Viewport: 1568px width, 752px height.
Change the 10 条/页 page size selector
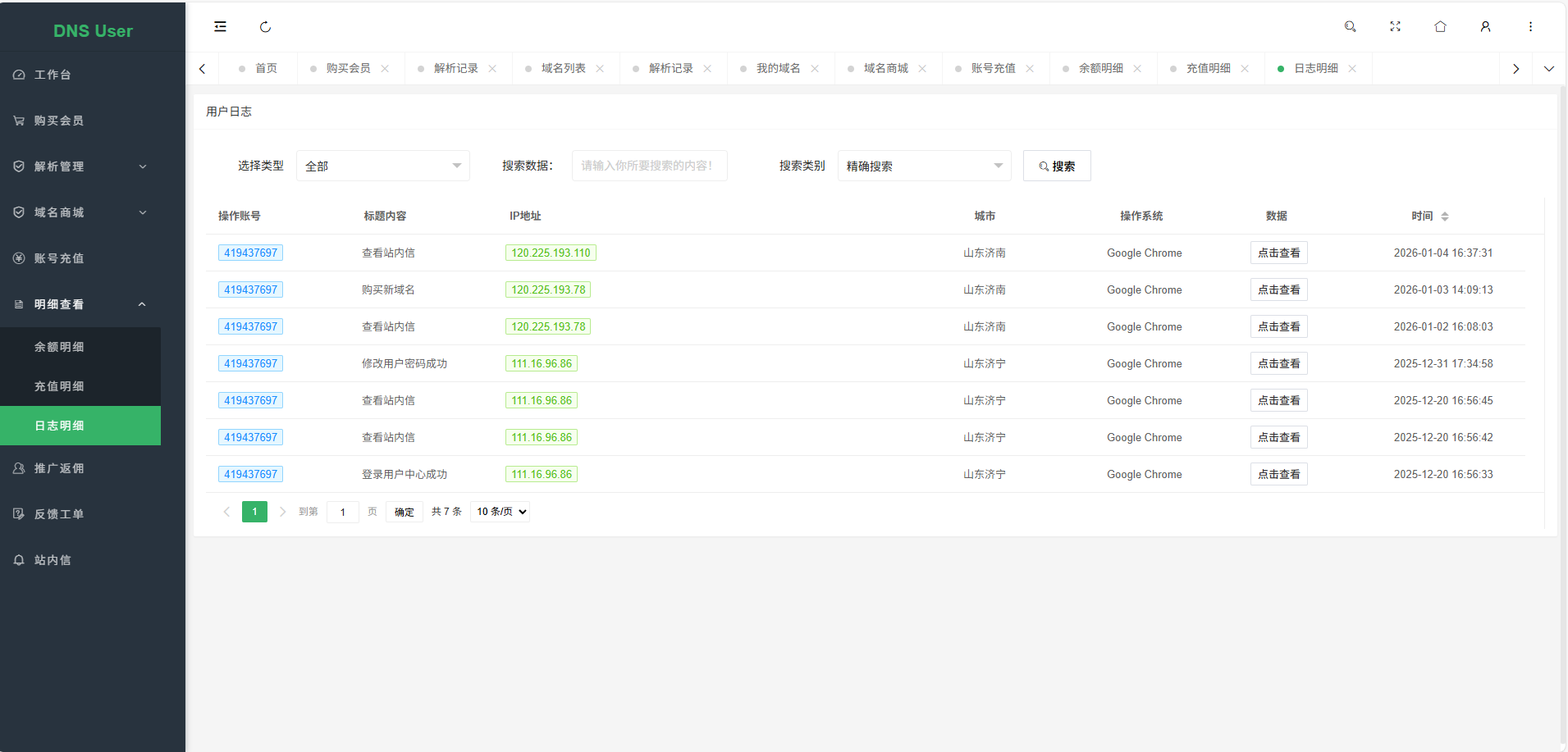pyautogui.click(x=501, y=512)
